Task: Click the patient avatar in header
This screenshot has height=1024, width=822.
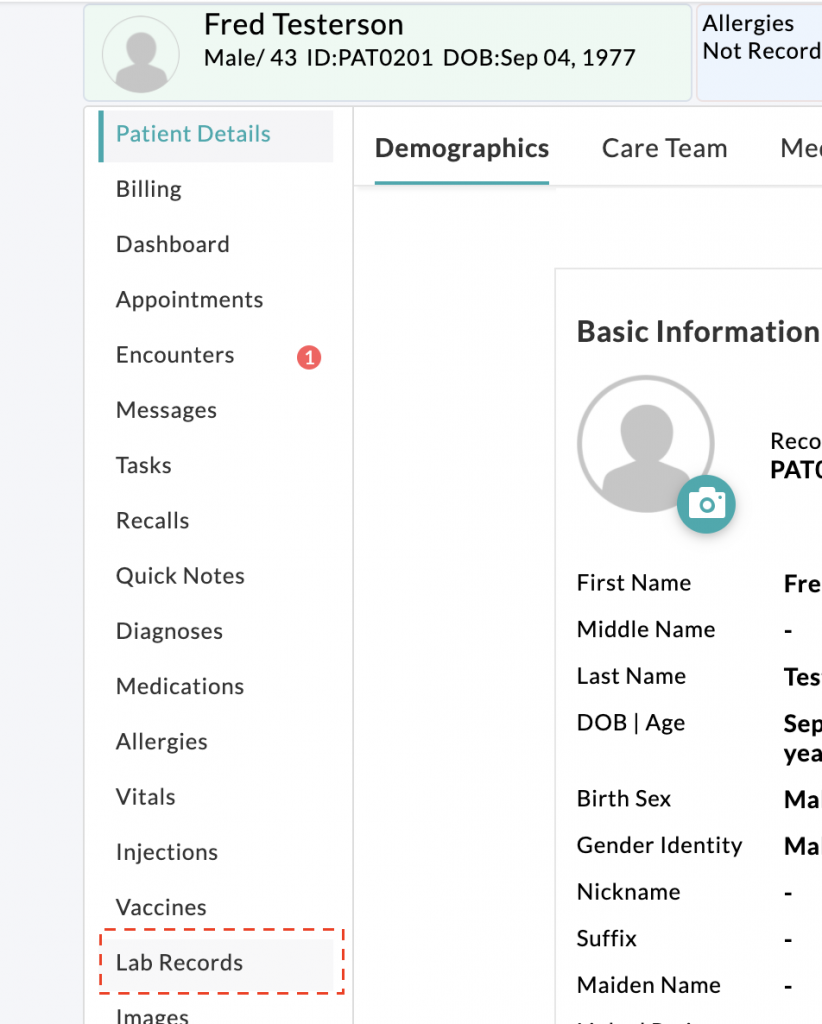Action: (x=147, y=54)
